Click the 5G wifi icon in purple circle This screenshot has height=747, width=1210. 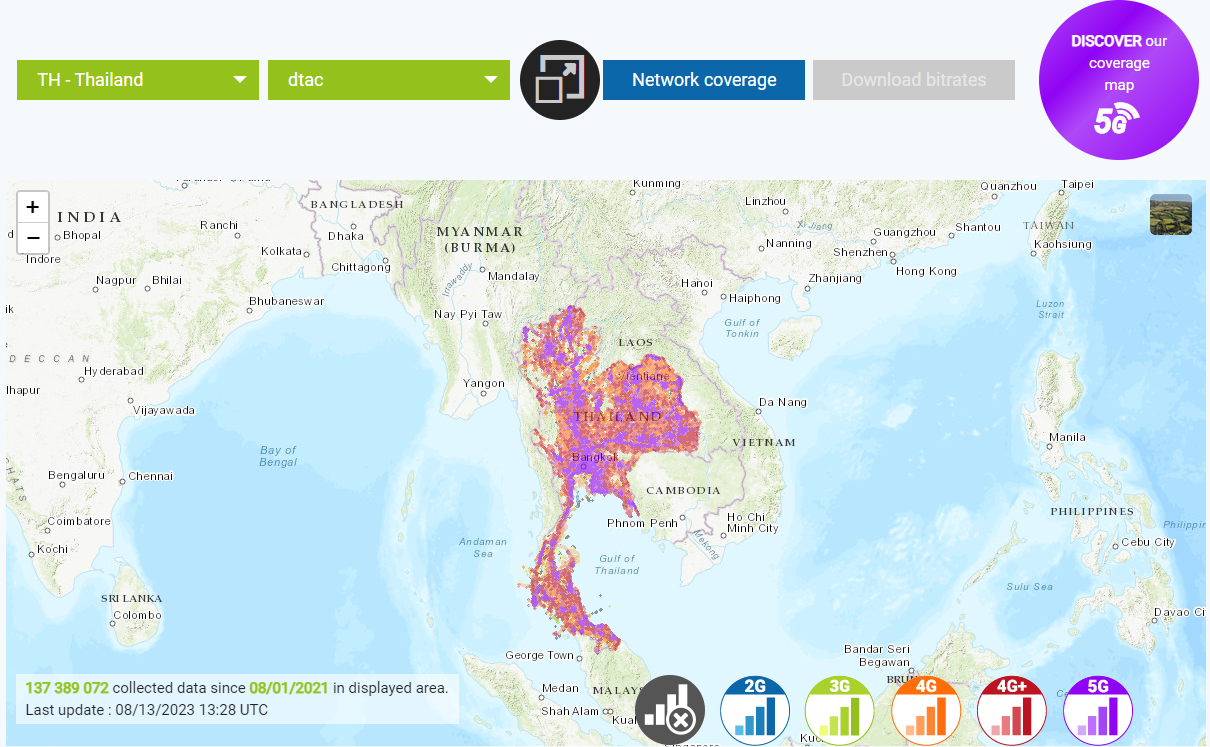point(1117,119)
